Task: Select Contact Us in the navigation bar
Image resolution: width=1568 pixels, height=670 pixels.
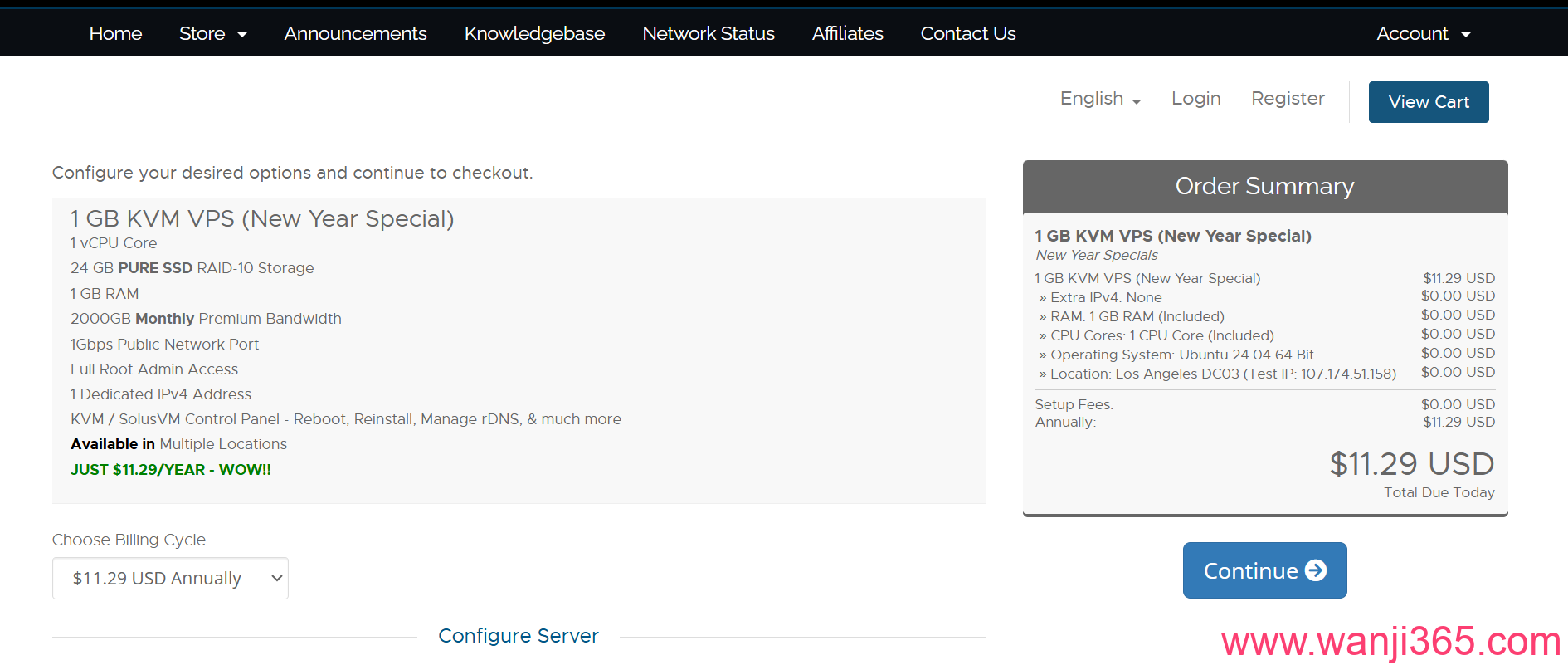Action: [x=967, y=33]
